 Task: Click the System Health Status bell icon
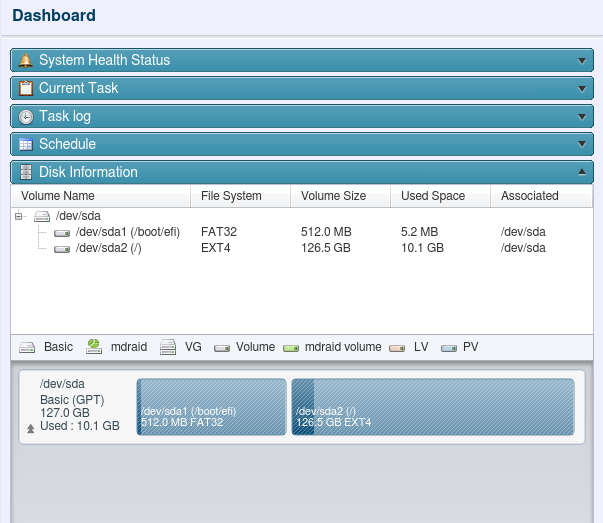coord(26,60)
